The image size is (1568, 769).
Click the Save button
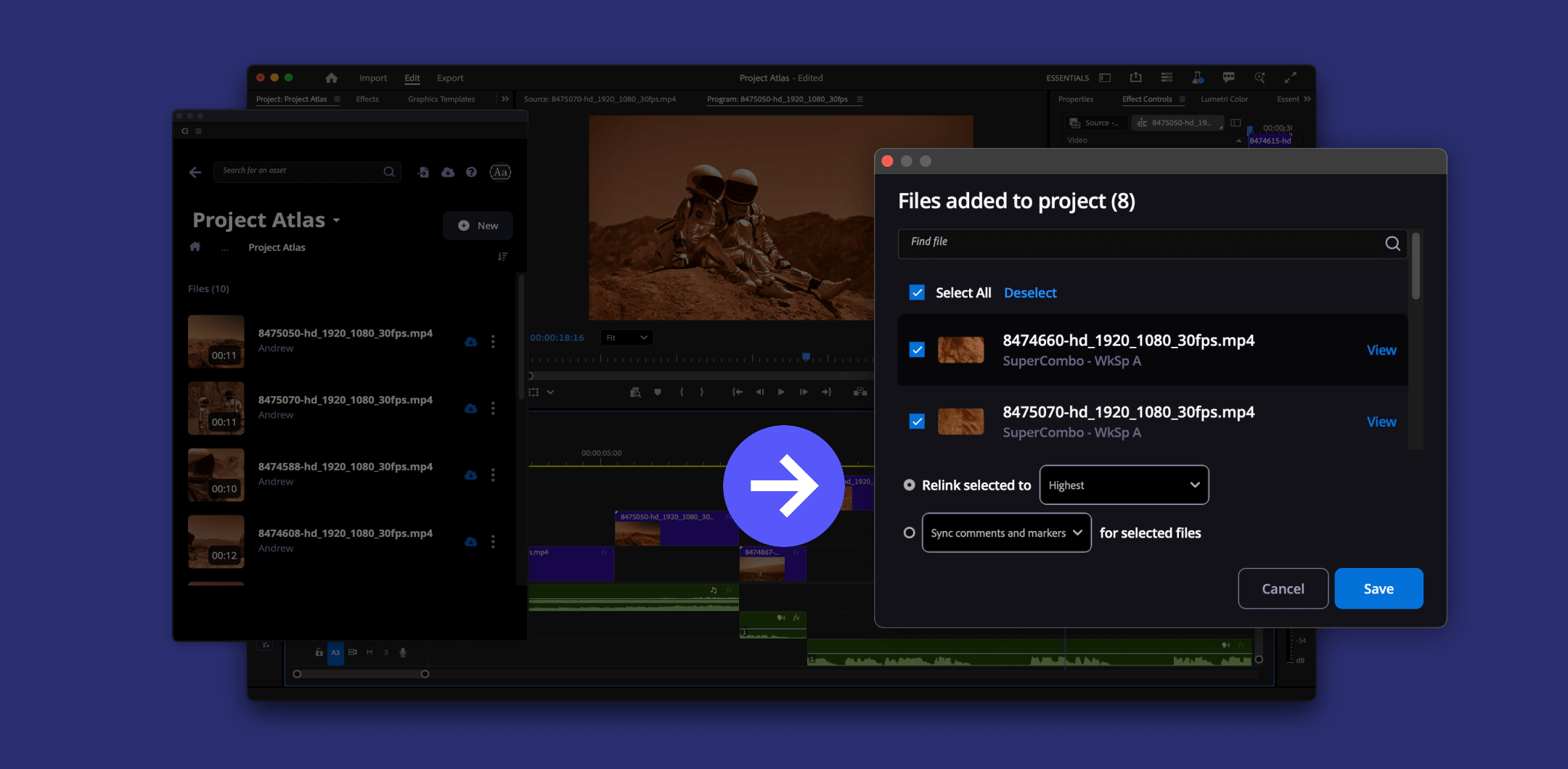(1378, 588)
